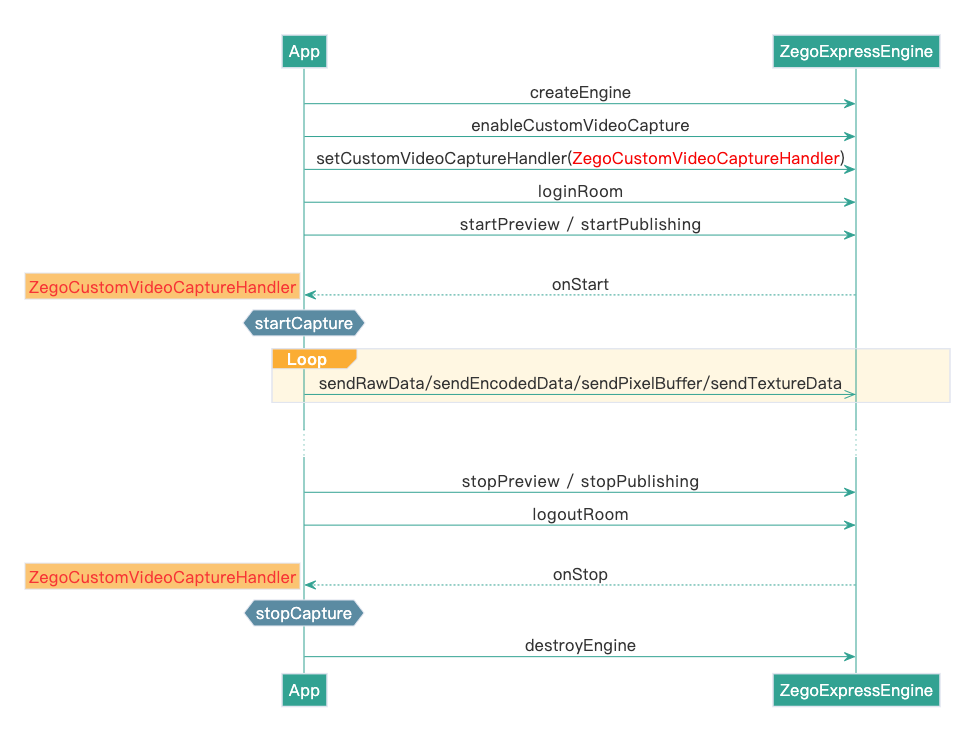This screenshot has width=976, height=742.
Task: Click the top App participant box
Action: pos(304,52)
